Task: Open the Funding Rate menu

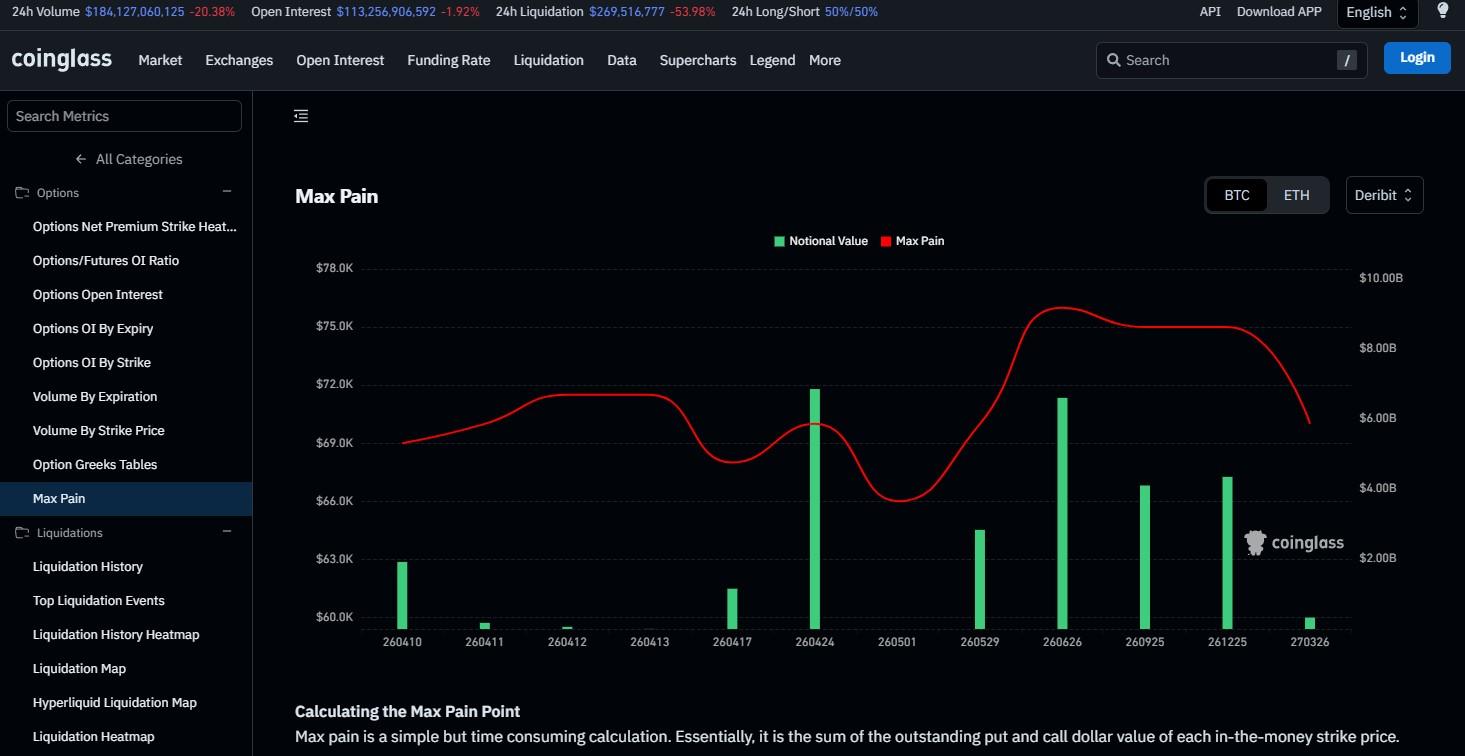Action: click(x=448, y=60)
